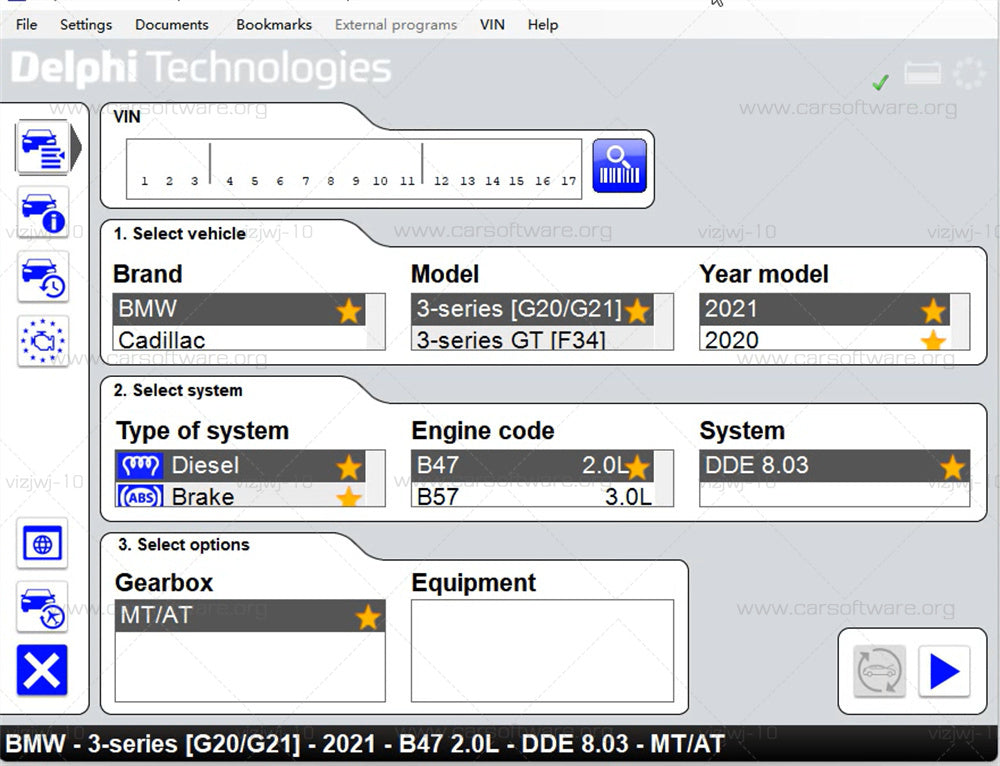Open the vehicle history sidebar icon
The width and height of the screenshot is (1000, 766).
(x=42, y=276)
